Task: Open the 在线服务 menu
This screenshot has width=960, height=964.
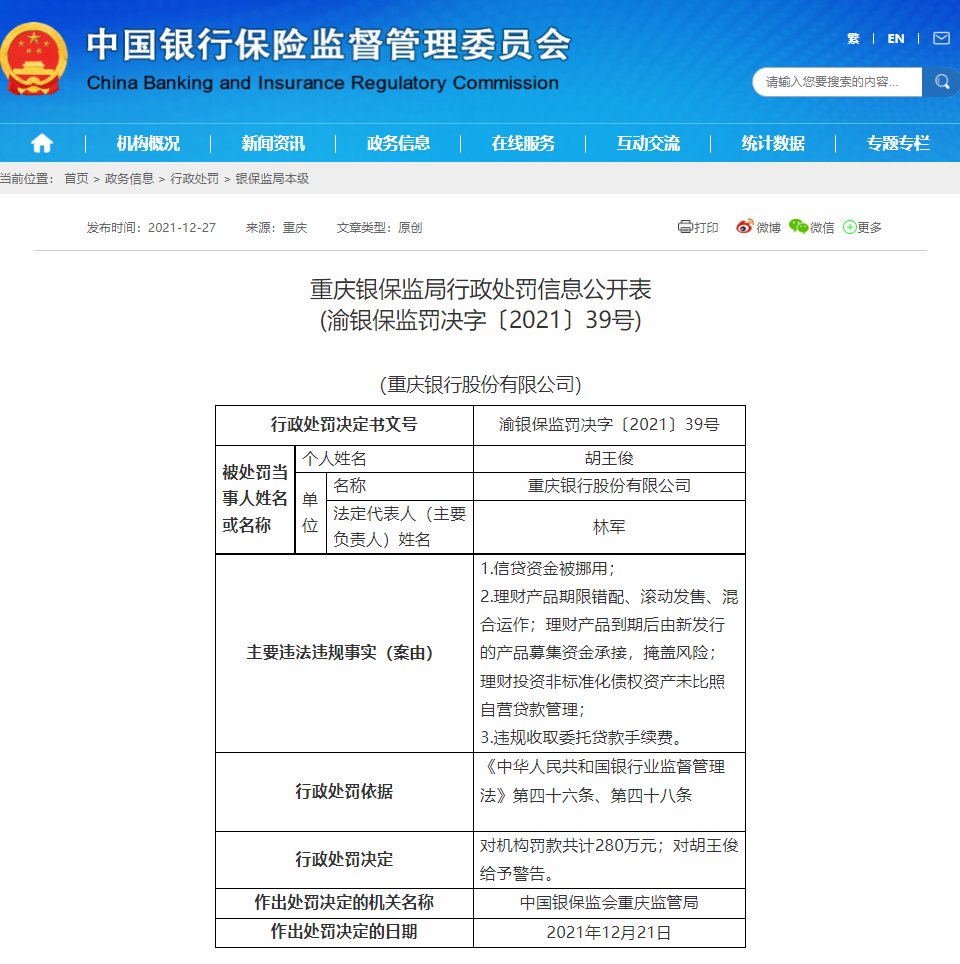Action: coord(523,143)
